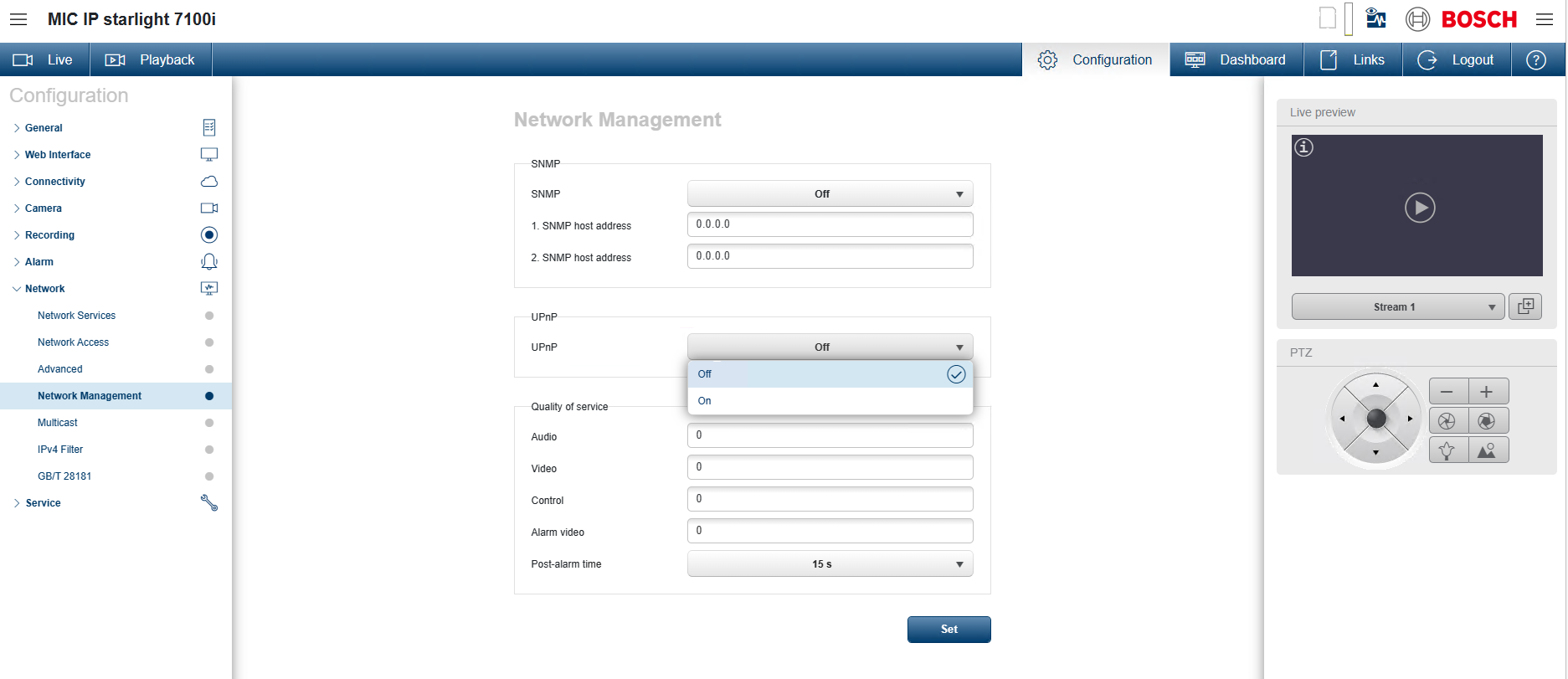Viewport: 1568px width, 679px height.
Task: Focus far with the mountain icon
Action: point(1488,450)
